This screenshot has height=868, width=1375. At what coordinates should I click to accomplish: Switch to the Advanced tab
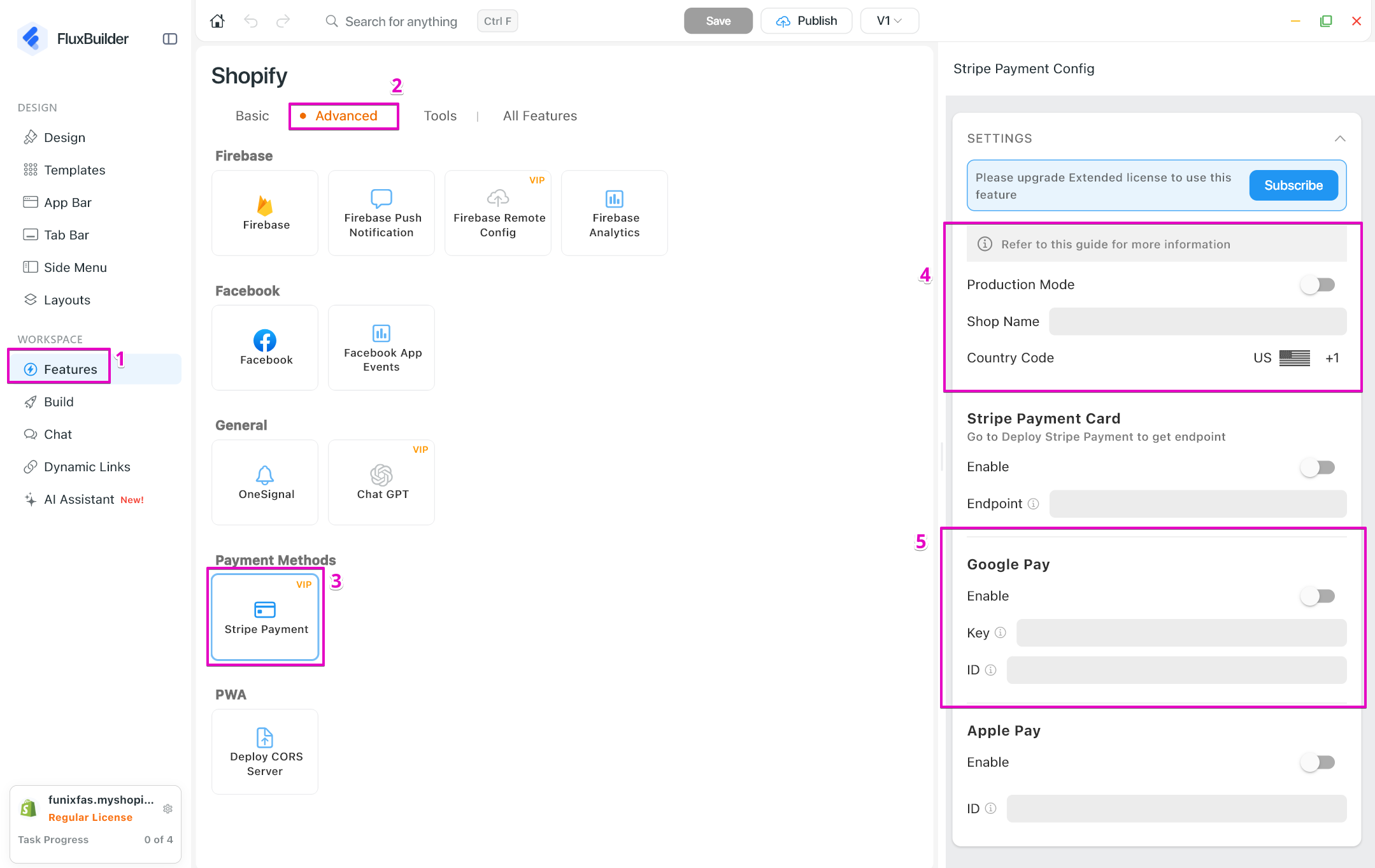coord(346,116)
